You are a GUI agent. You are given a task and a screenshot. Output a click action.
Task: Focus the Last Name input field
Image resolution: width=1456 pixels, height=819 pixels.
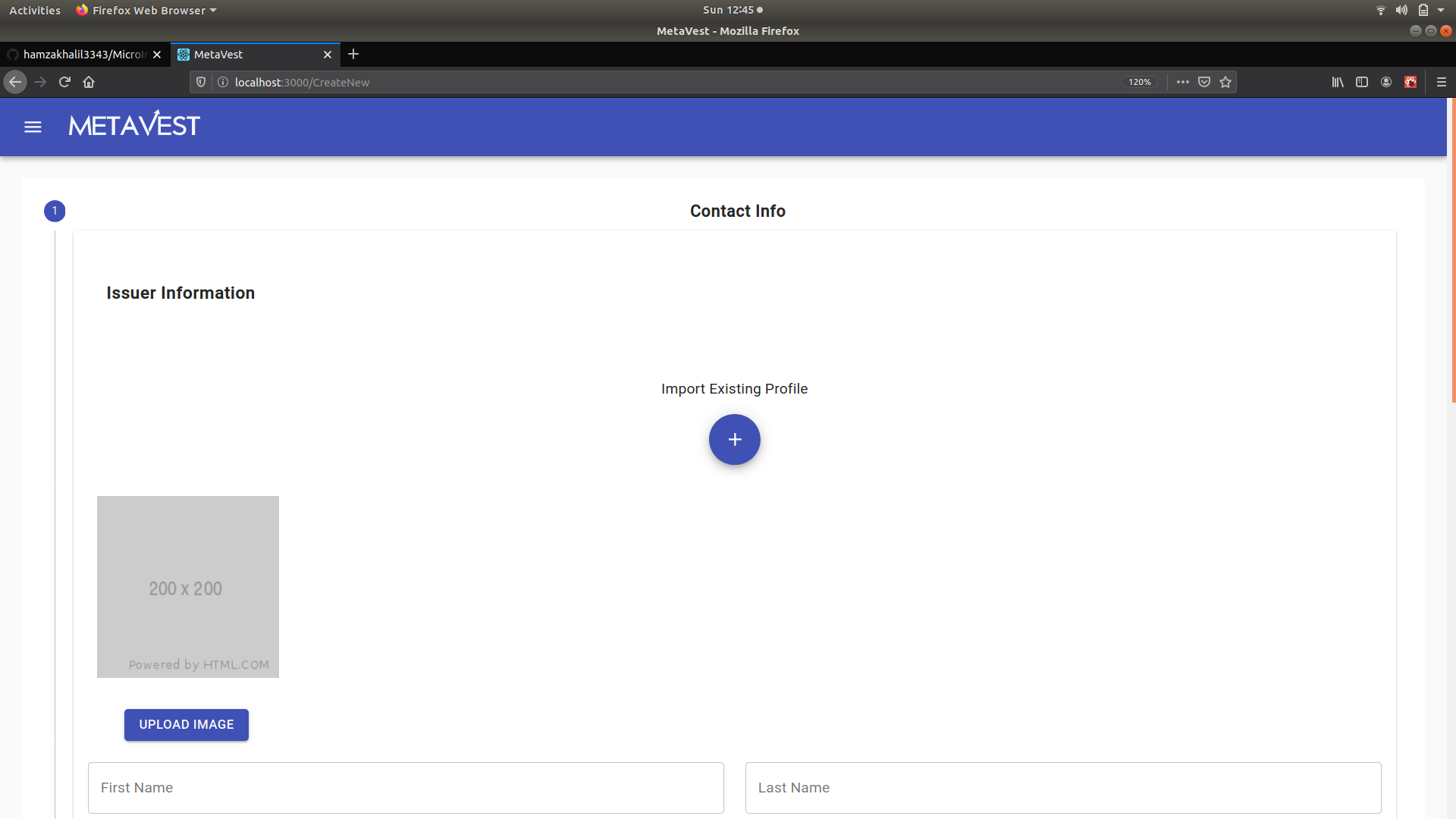(x=1062, y=787)
